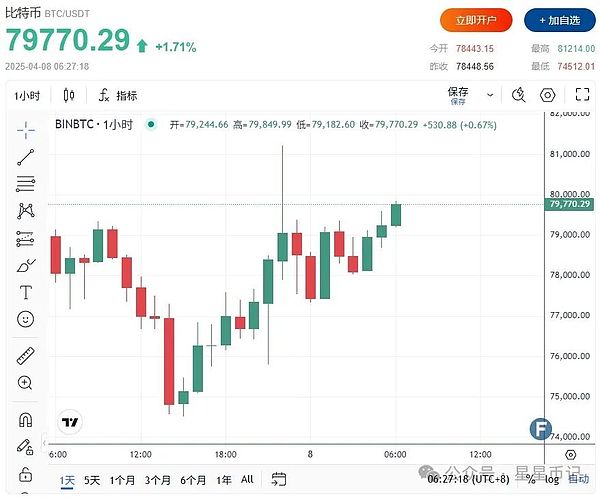Open the Fibonacci retracement tool
Viewport: 600px width, 497px height.
pyautogui.click(x=25, y=184)
